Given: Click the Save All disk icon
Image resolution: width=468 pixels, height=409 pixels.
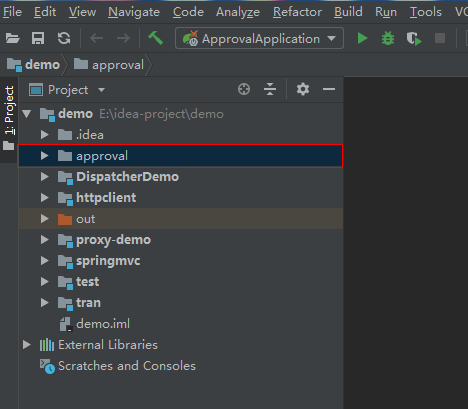Looking at the screenshot, I should pyautogui.click(x=38, y=39).
